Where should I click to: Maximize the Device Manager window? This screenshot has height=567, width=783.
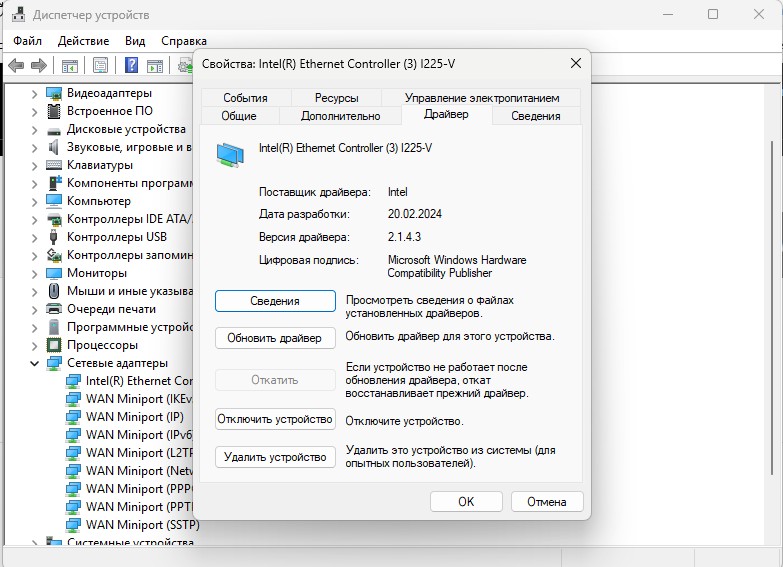pos(713,14)
